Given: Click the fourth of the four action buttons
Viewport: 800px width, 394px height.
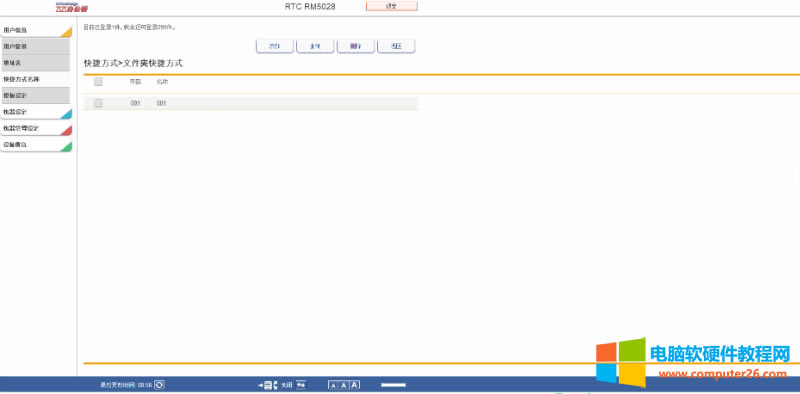Looking at the screenshot, I should 396,46.
